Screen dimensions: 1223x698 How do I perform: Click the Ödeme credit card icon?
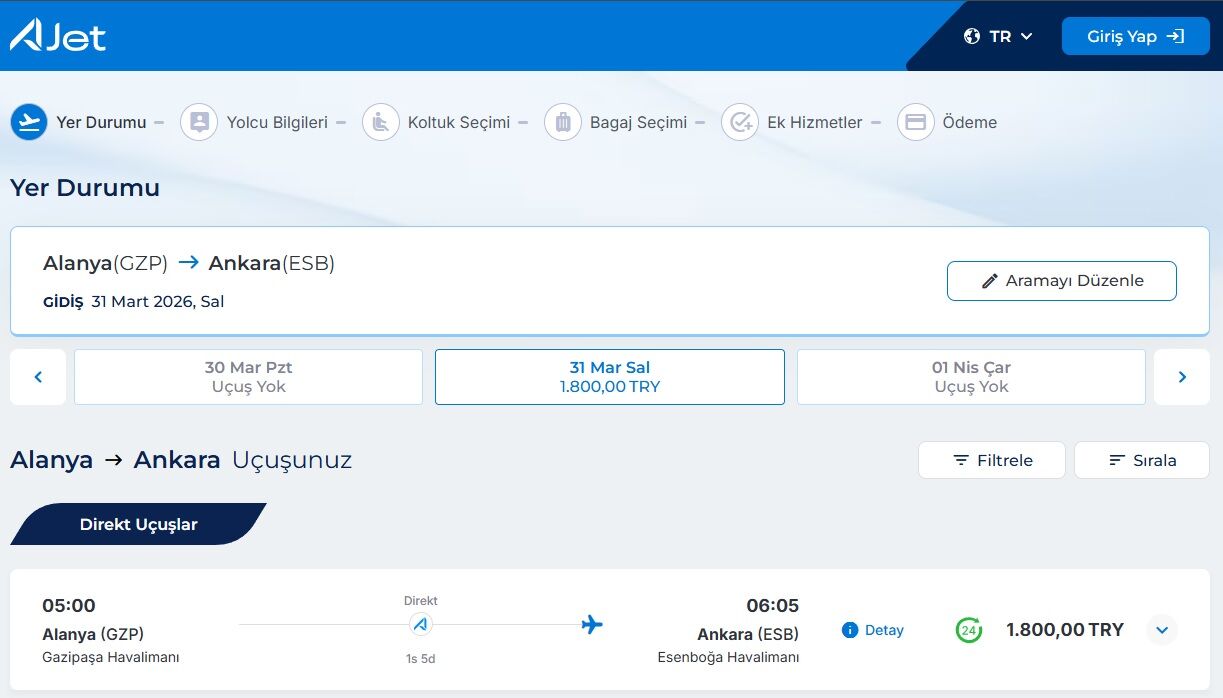click(x=915, y=122)
